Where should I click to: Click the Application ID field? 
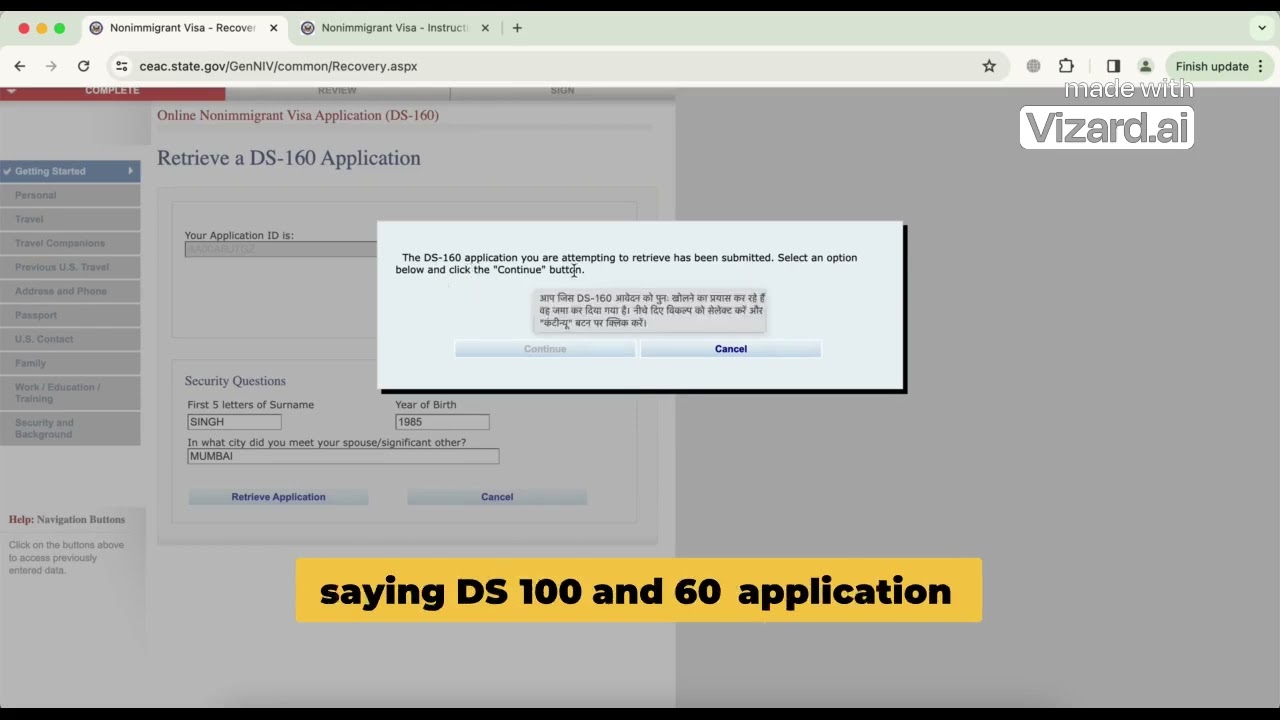point(281,249)
